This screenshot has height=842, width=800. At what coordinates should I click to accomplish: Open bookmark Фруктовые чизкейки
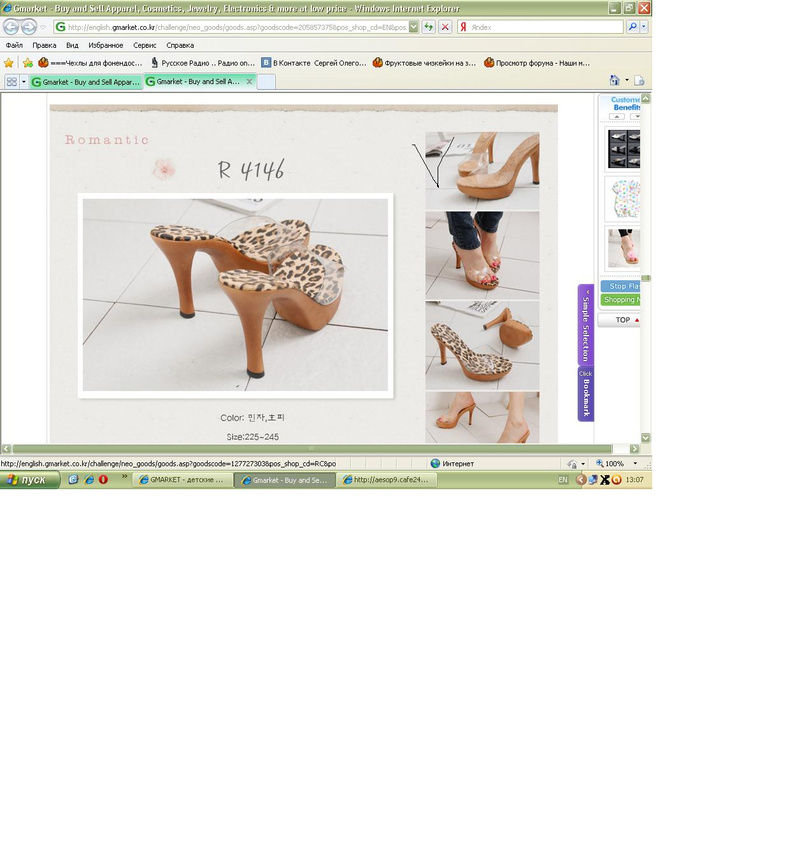coord(424,63)
